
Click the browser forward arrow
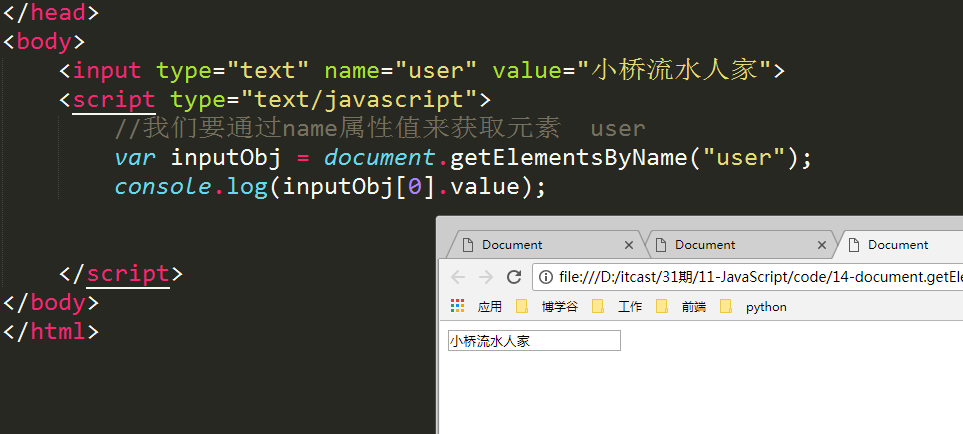(486, 277)
